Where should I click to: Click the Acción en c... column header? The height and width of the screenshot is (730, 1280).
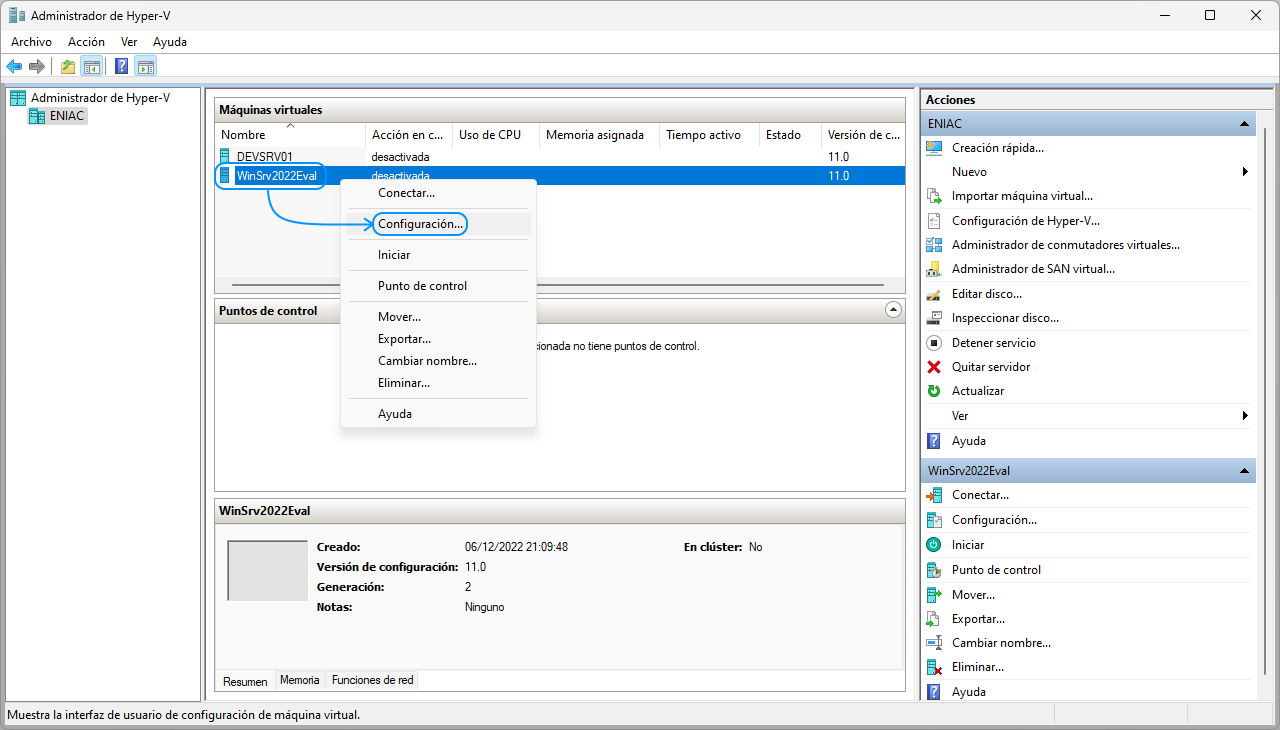click(408, 135)
